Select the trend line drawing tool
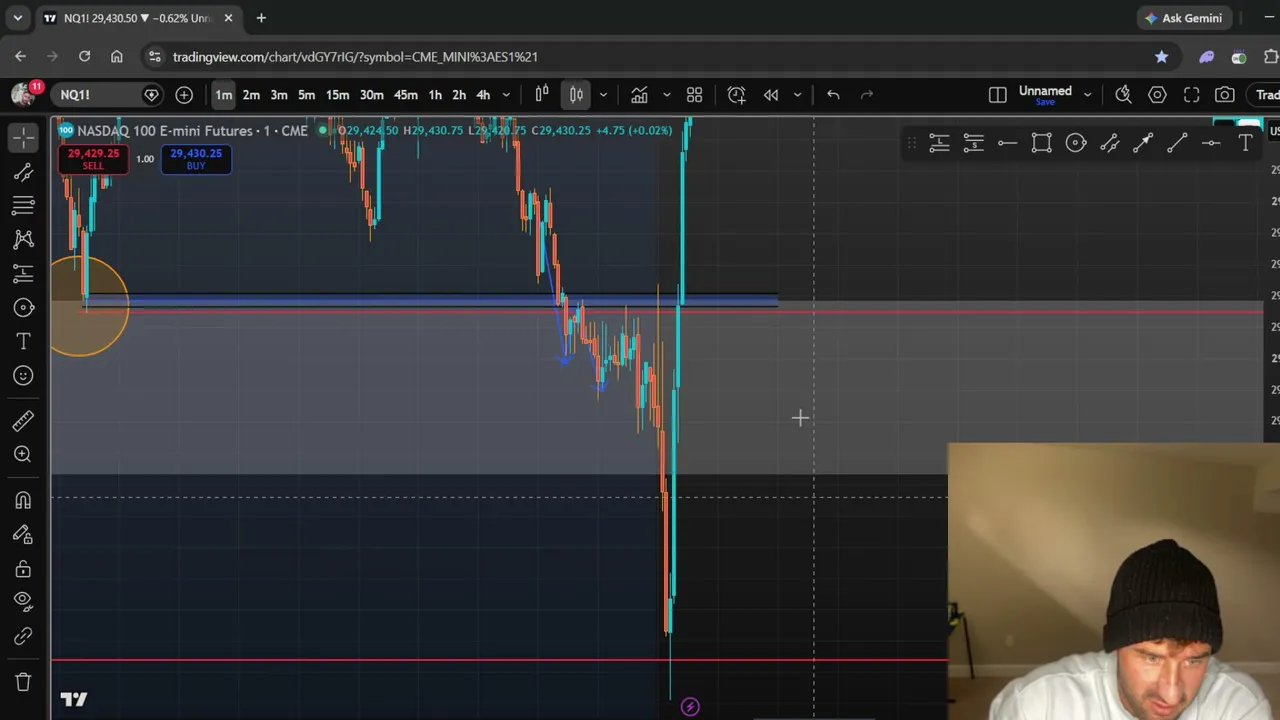 23,172
